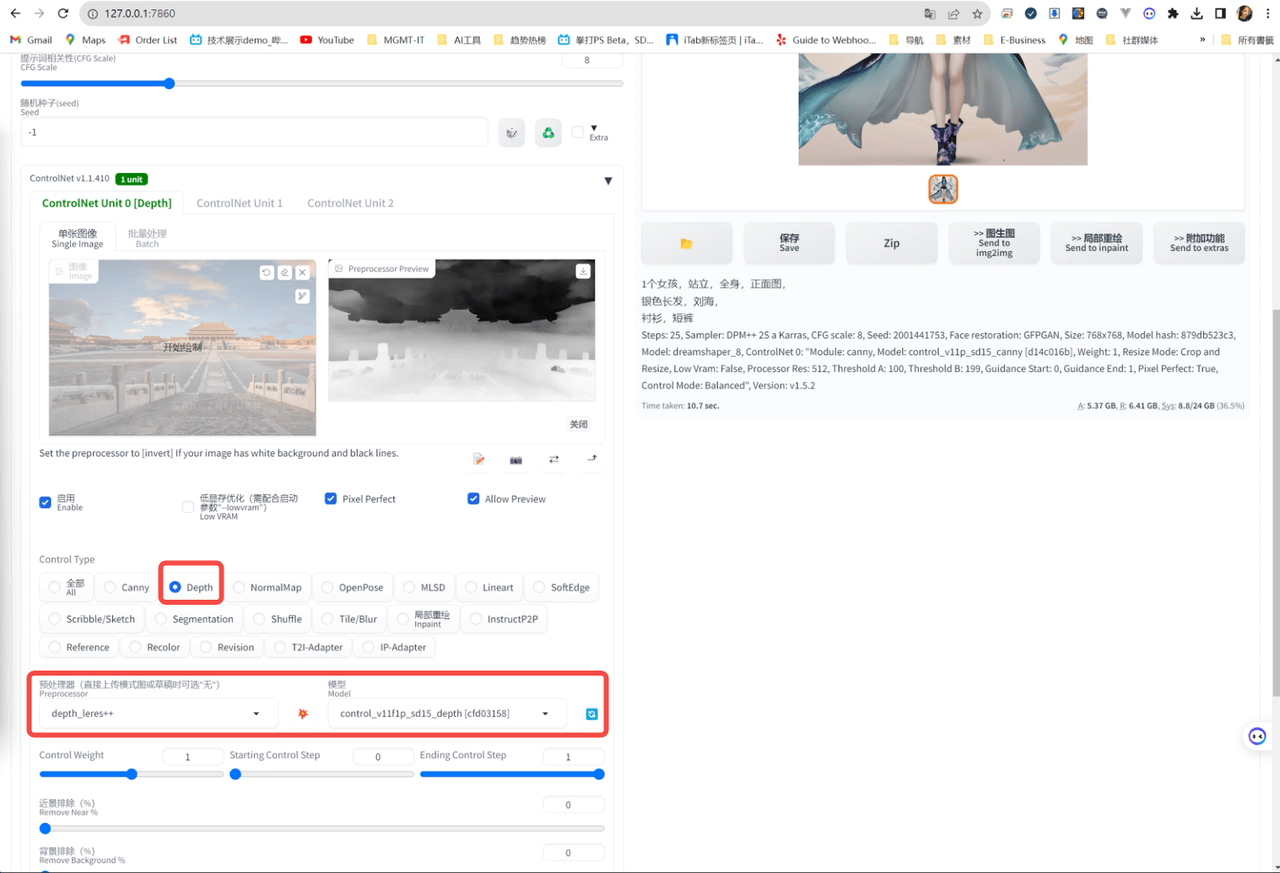
Task: Switch to the Batch tab
Action: tap(147, 238)
